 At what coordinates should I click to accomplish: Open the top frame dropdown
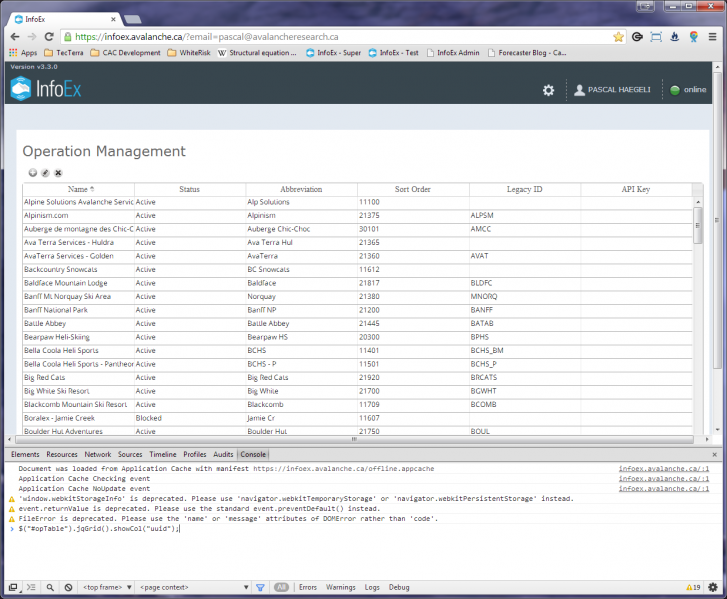(107, 587)
